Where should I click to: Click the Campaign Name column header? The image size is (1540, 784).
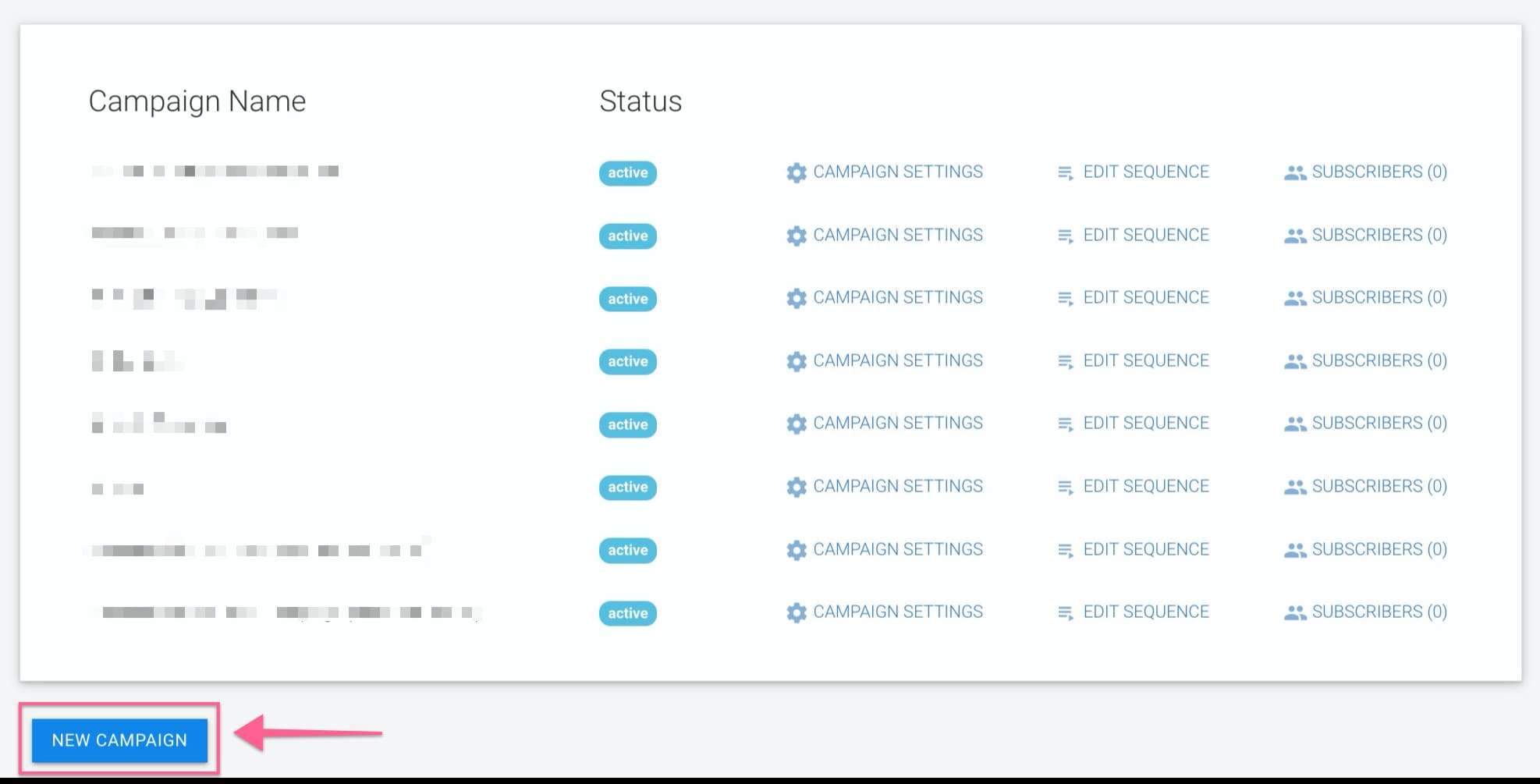tap(197, 101)
